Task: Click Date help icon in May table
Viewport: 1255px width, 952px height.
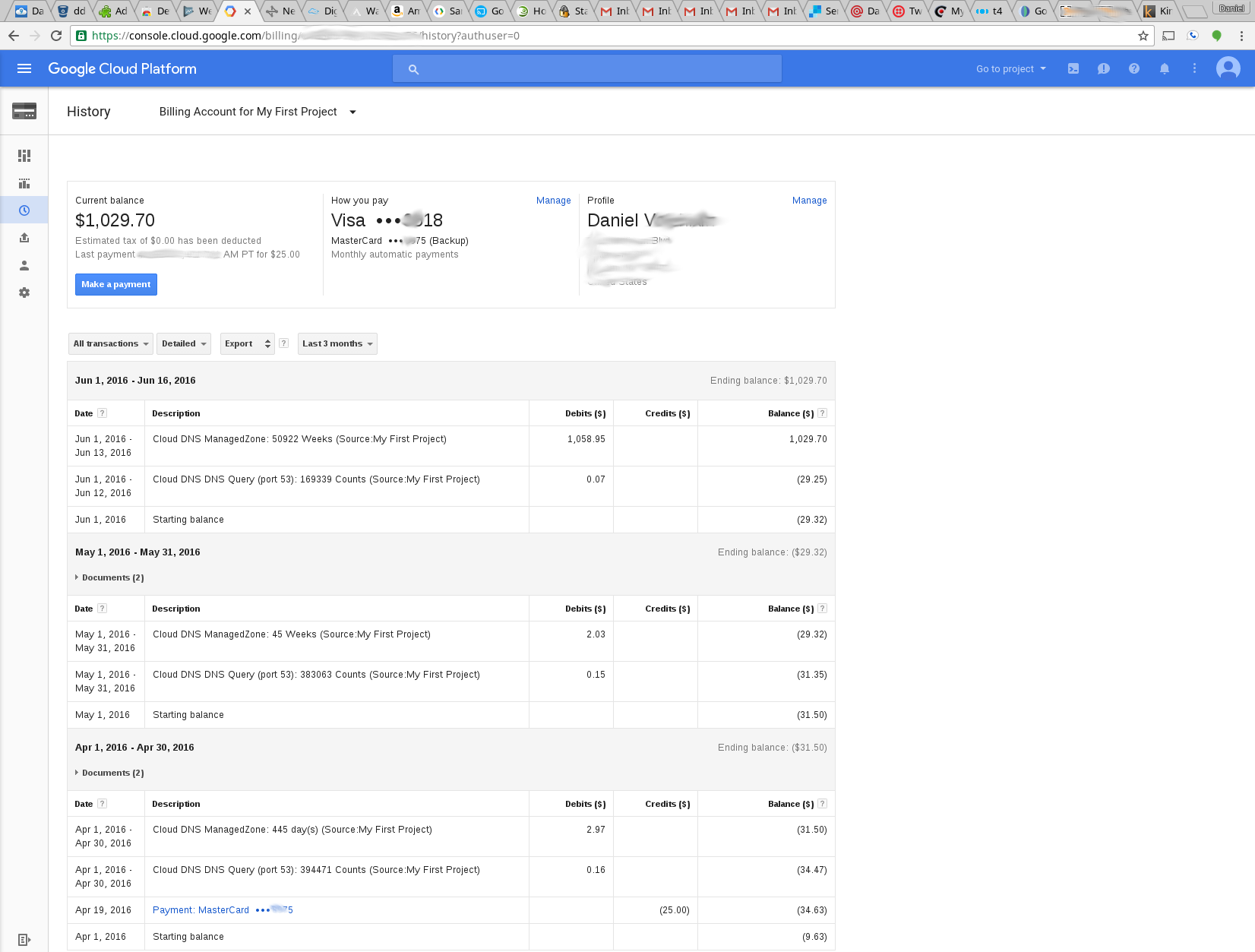Action: click(103, 609)
